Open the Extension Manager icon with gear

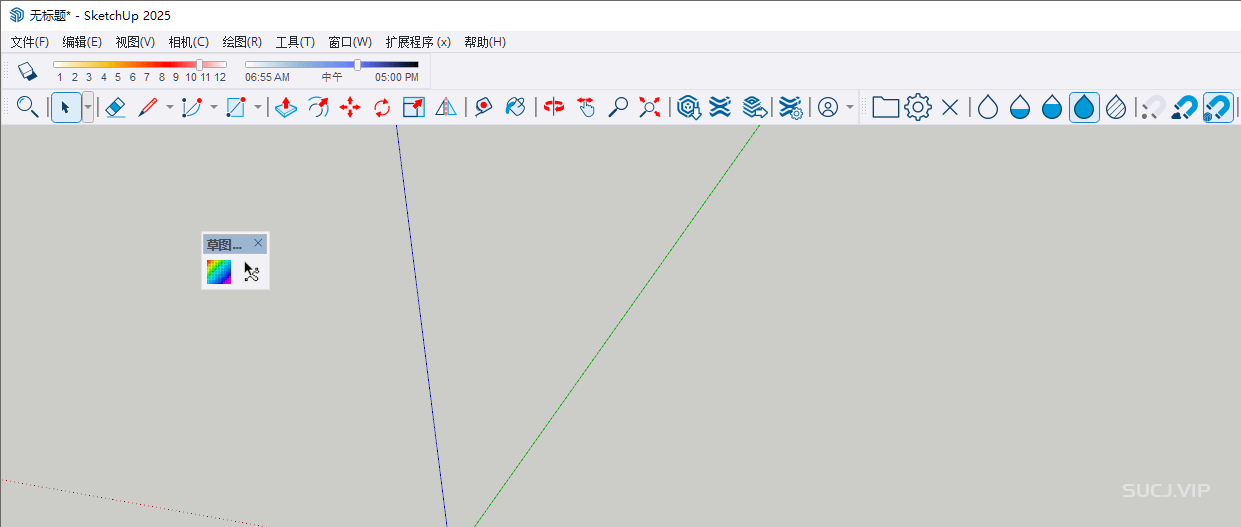(x=791, y=107)
